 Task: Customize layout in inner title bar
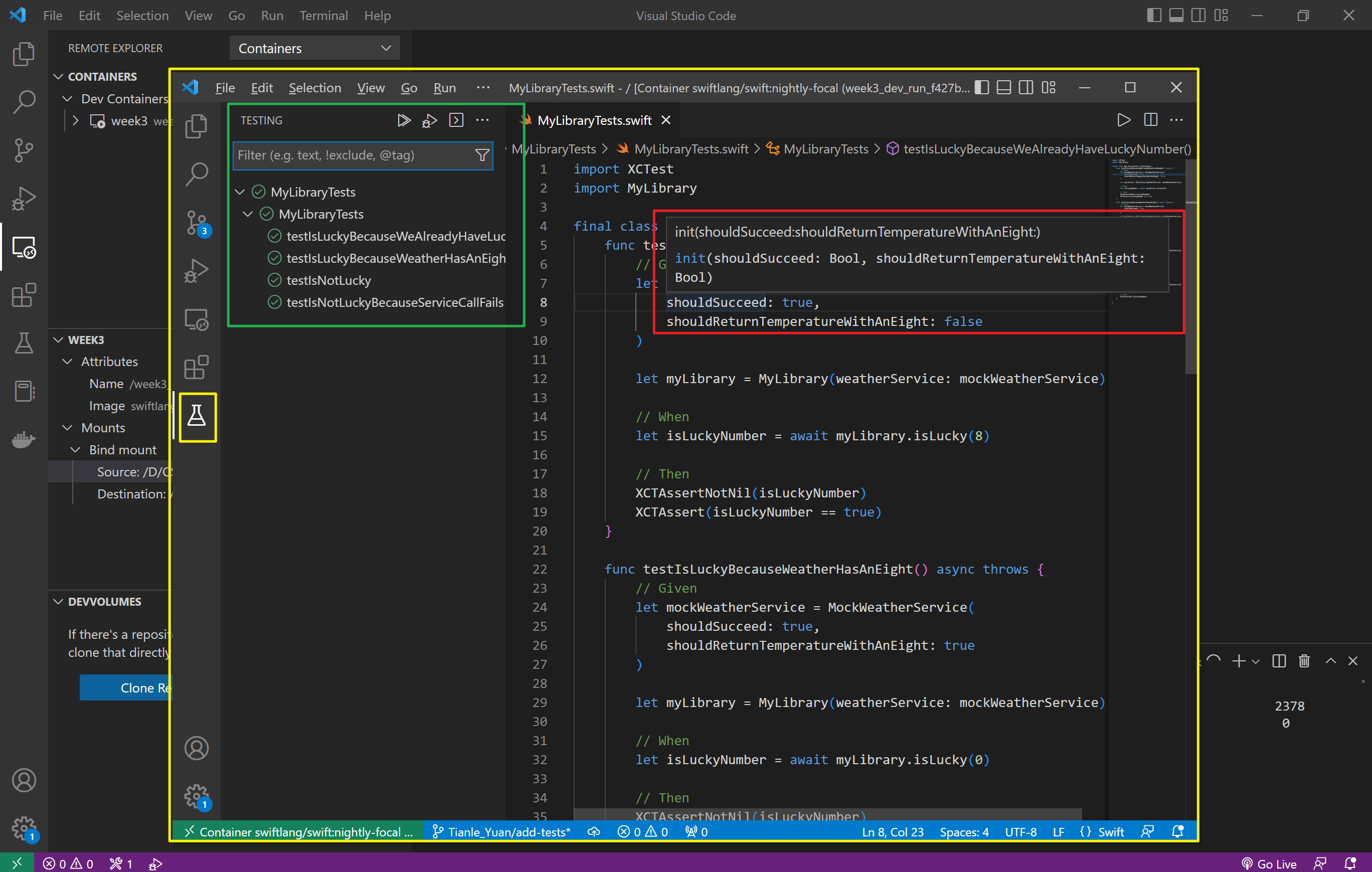point(1049,88)
